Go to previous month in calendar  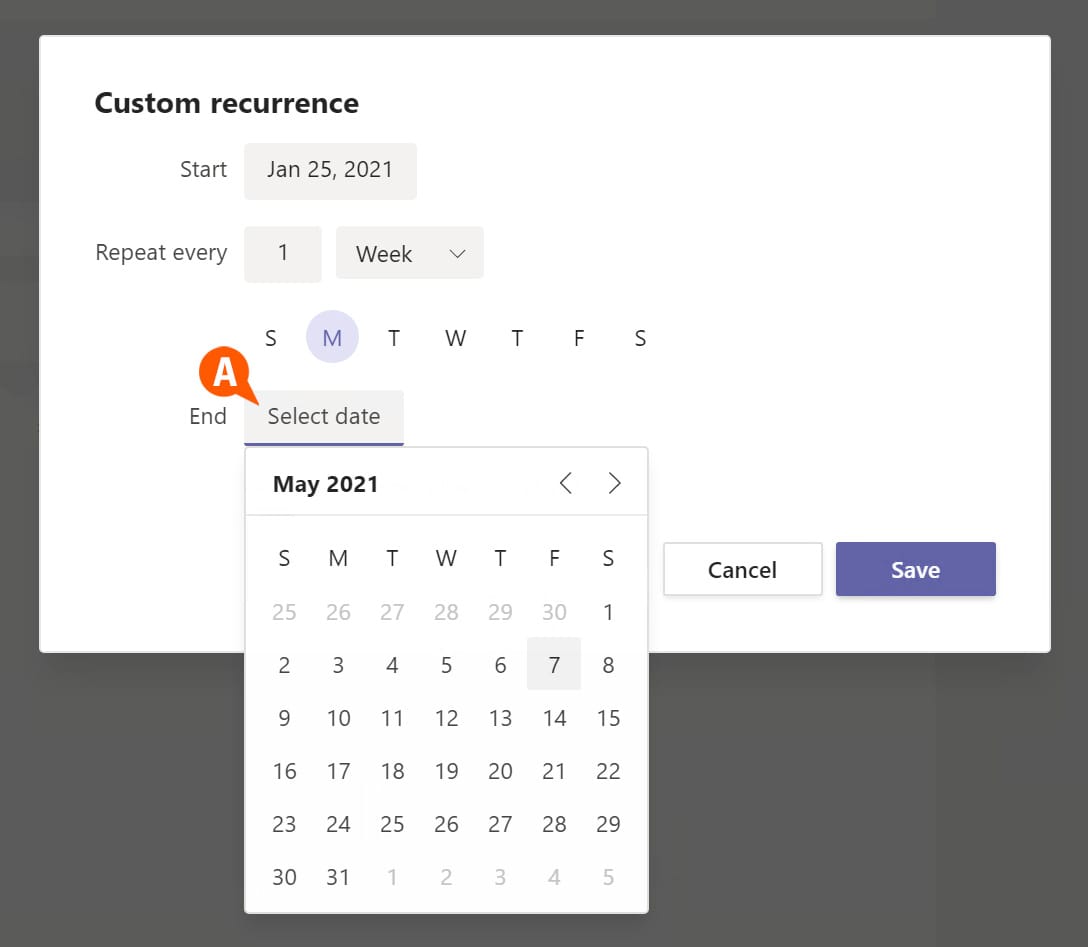pos(565,484)
